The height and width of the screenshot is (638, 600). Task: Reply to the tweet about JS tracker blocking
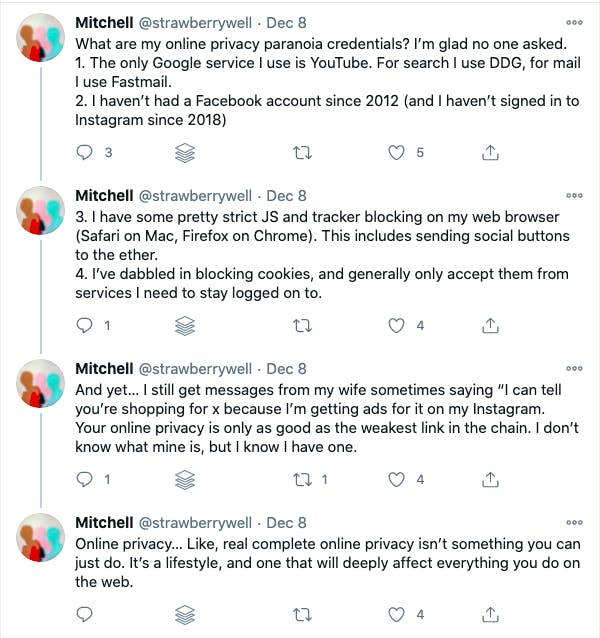click(x=85, y=326)
